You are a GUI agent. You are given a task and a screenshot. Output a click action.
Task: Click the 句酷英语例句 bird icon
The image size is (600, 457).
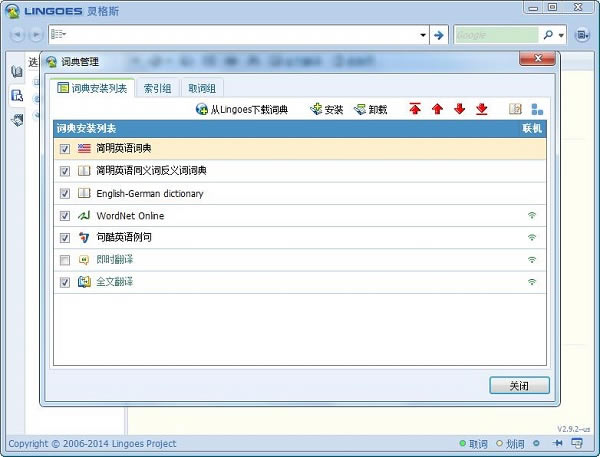[x=84, y=238]
